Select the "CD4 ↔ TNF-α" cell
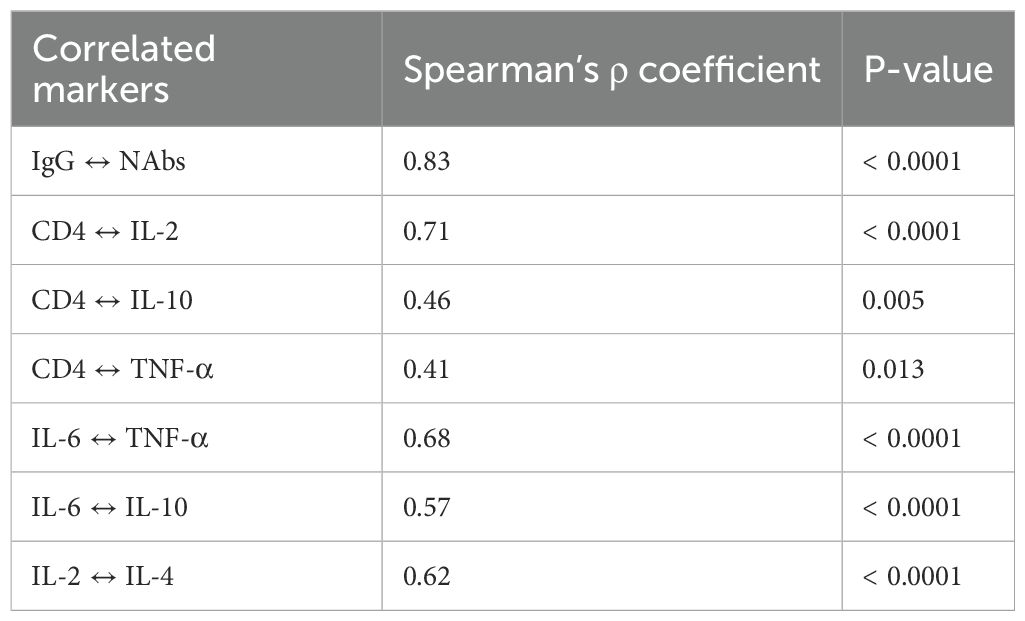This screenshot has width=1025, height=621. (x=123, y=369)
